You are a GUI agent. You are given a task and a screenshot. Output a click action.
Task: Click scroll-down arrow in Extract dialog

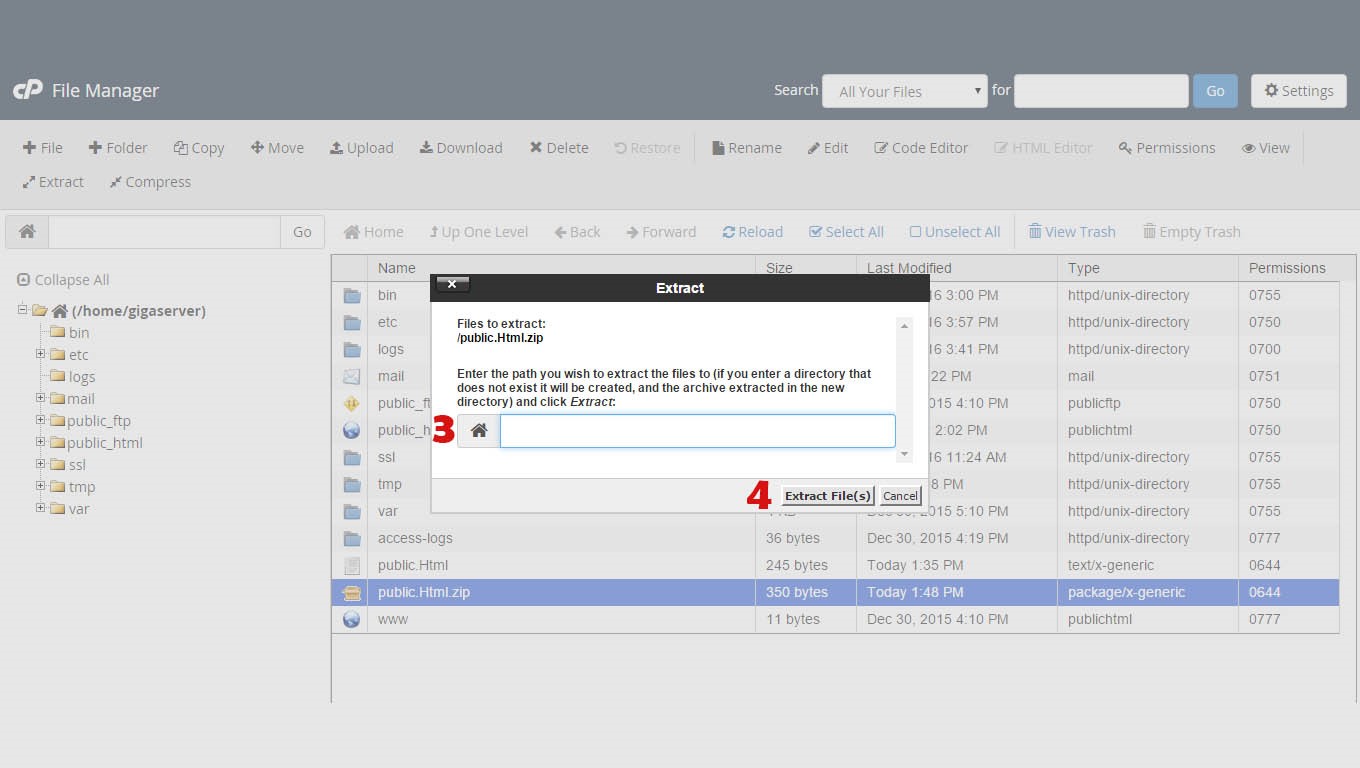[x=904, y=454]
